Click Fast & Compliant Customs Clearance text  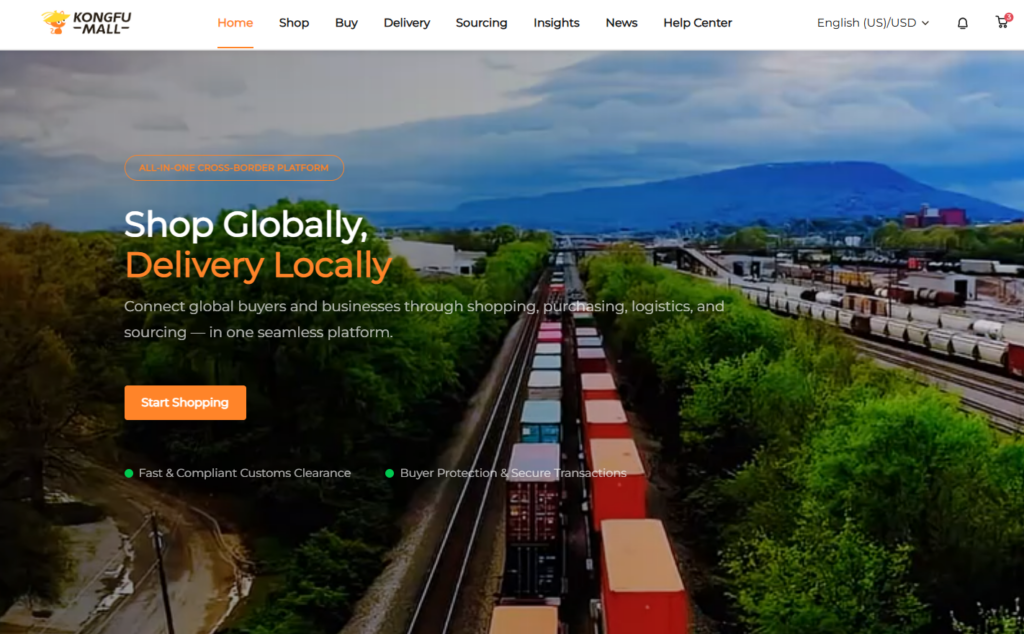point(245,473)
